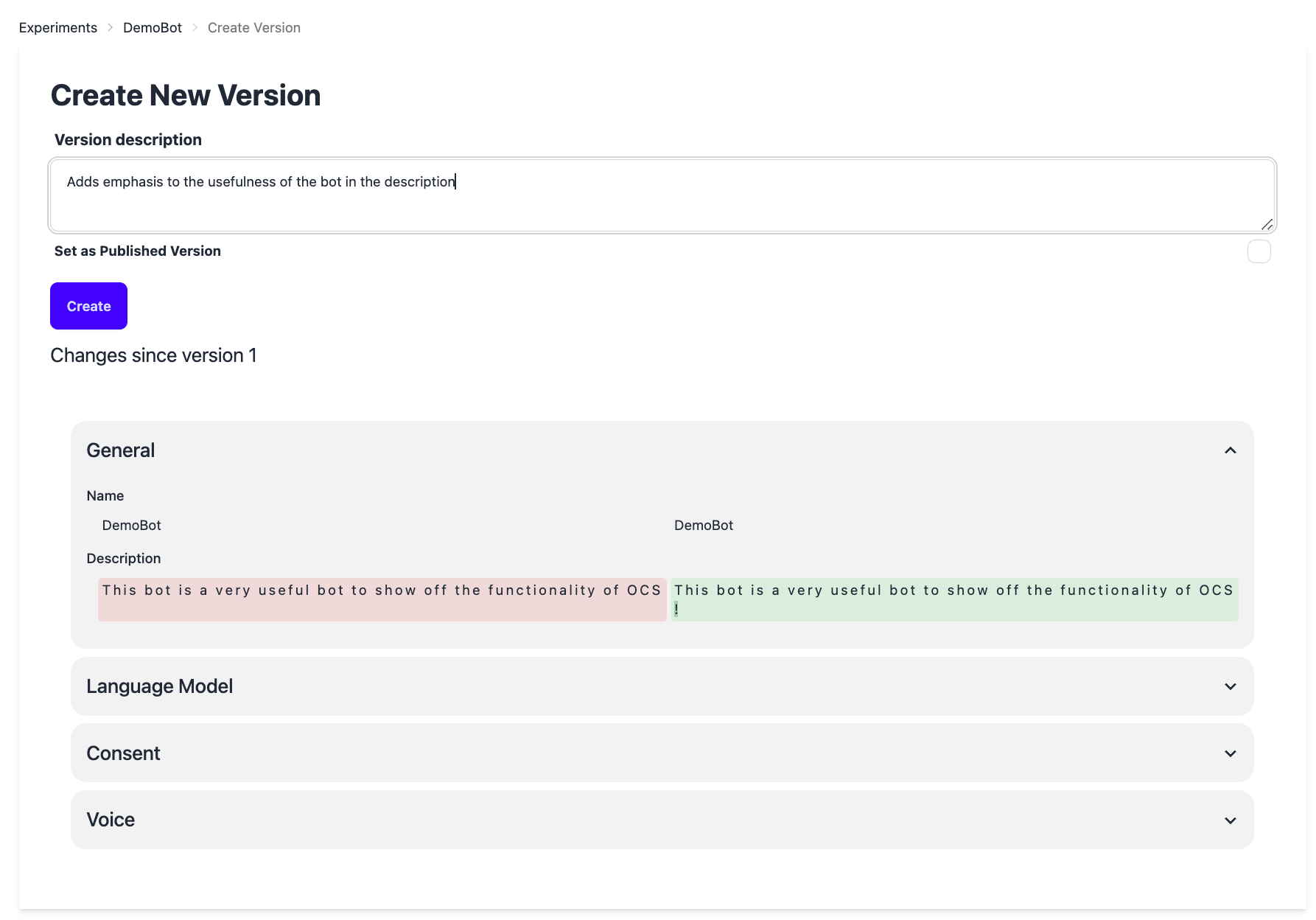Click the 'Version description' label
The image size is (1316, 920).
(x=128, y=140)
